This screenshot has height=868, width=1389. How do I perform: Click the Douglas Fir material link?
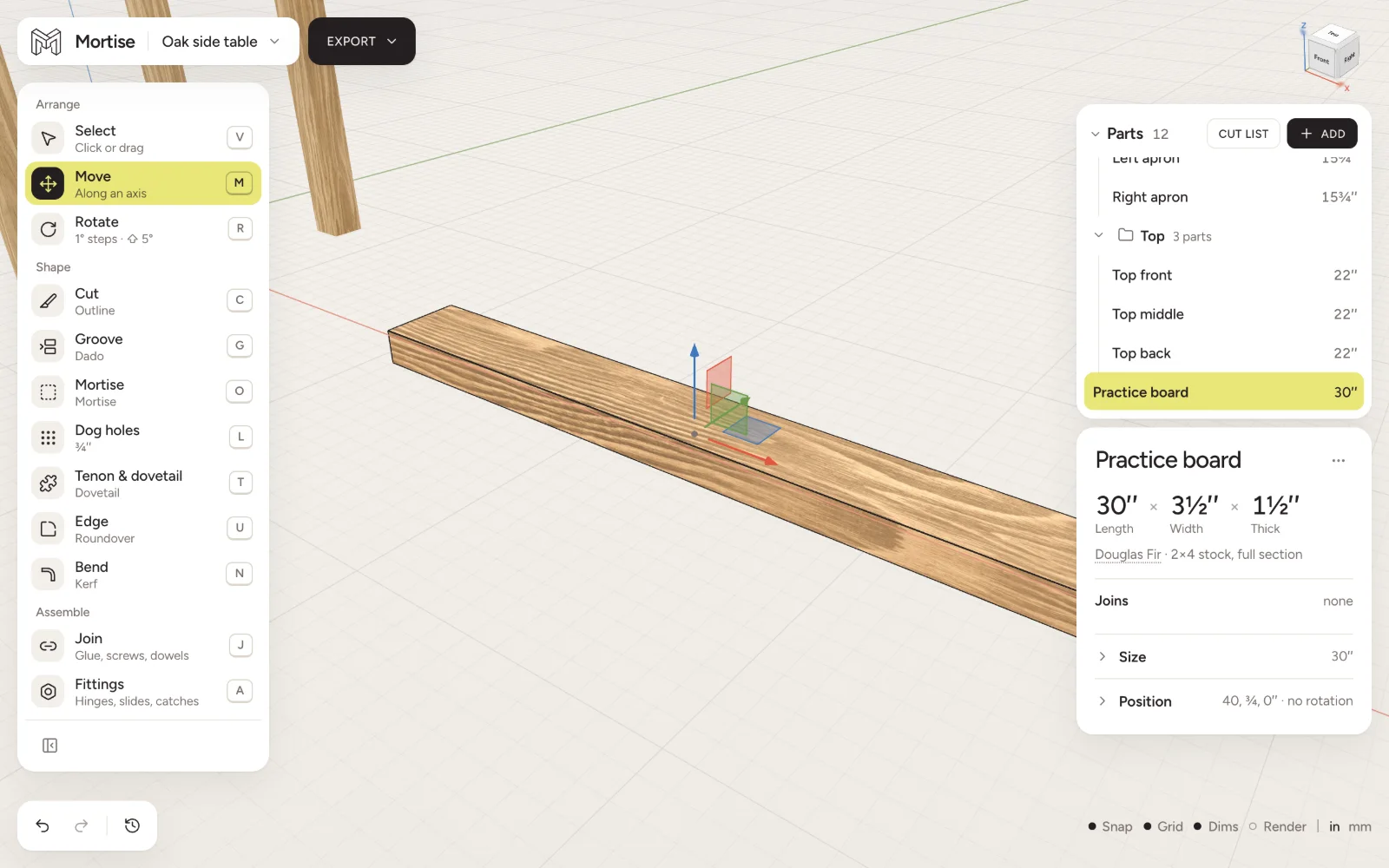point(1128,555)
